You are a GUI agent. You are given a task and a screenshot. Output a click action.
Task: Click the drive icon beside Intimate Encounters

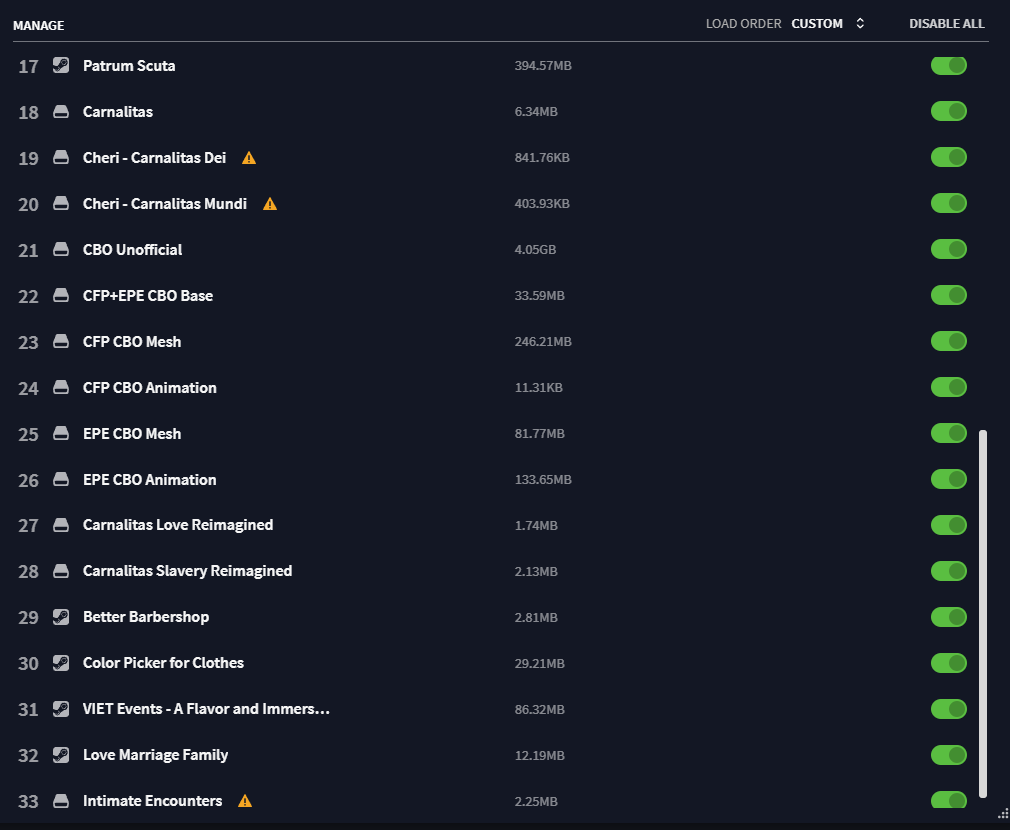(61, 801)
